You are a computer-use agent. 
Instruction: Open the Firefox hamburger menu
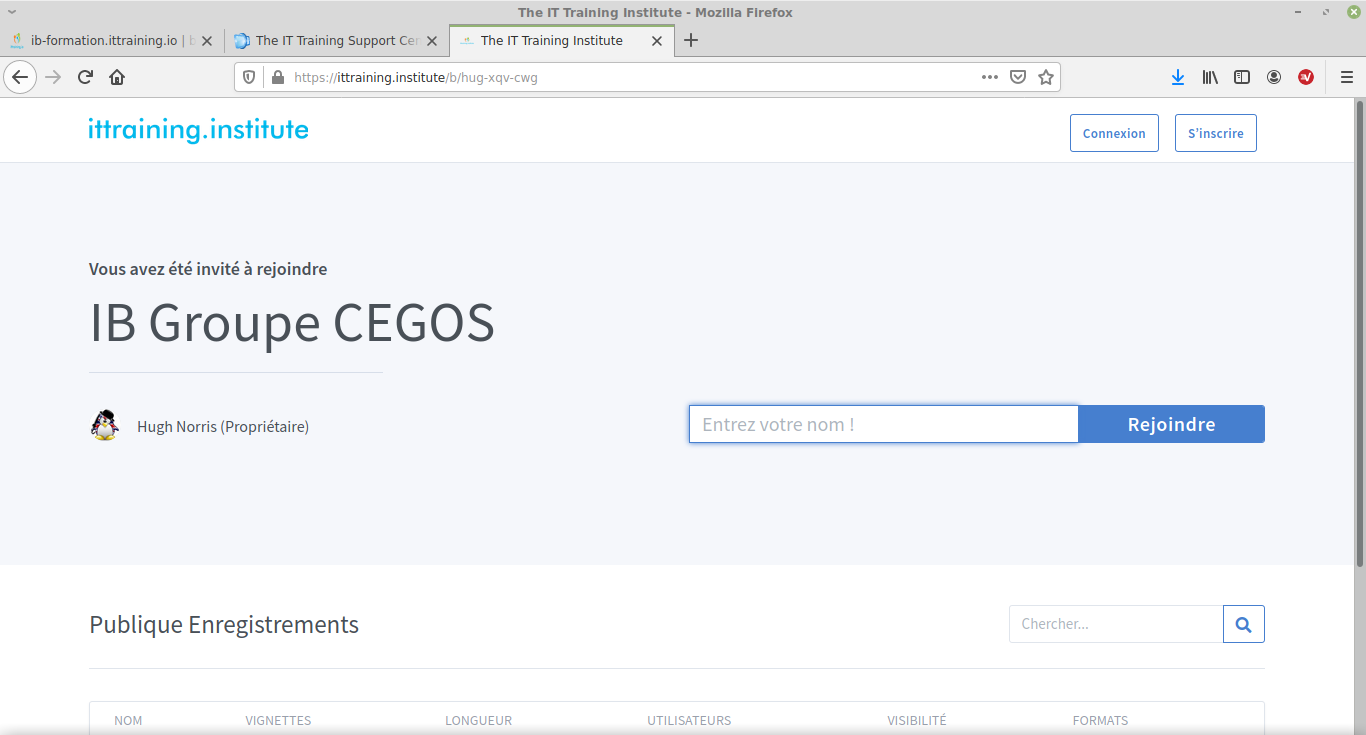click(1346, 77)
